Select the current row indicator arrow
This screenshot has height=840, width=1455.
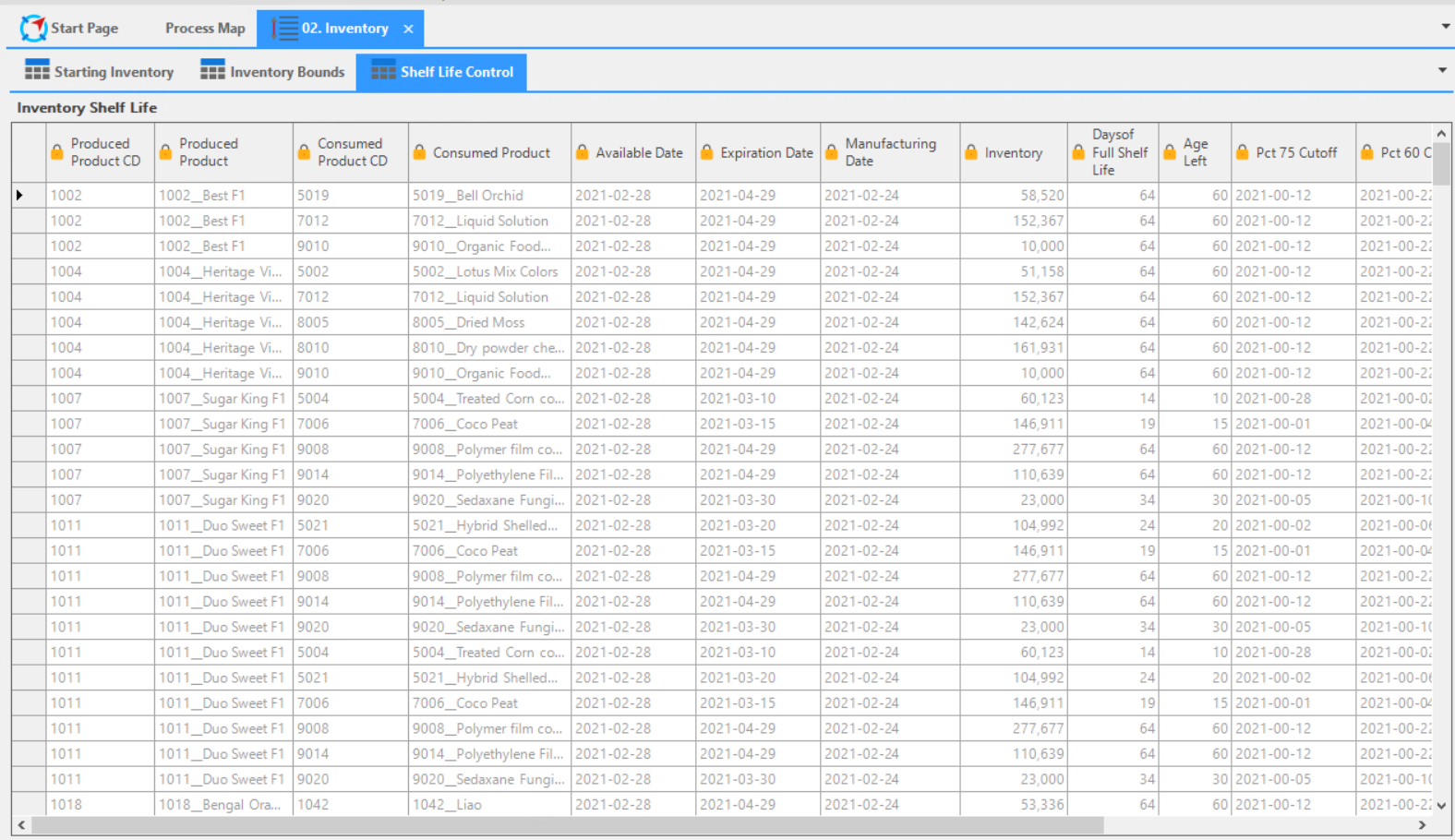[19, 195]
